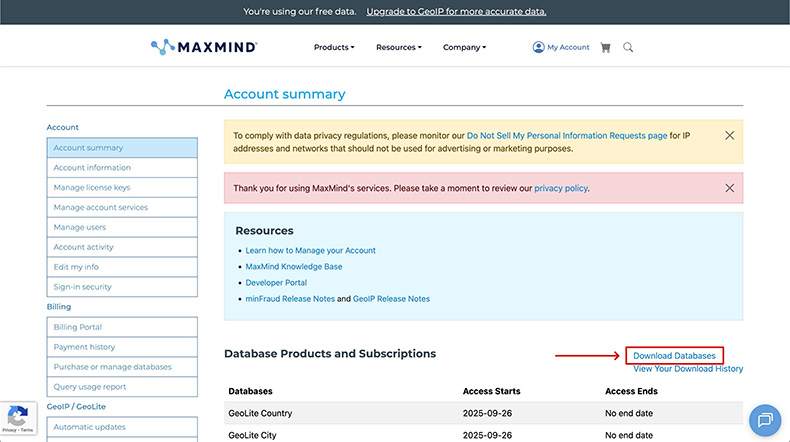Image resolution: width=790 pixels, height=442 pixels.
Task: Open Purchase or manage databases
Action: [122, 367]
